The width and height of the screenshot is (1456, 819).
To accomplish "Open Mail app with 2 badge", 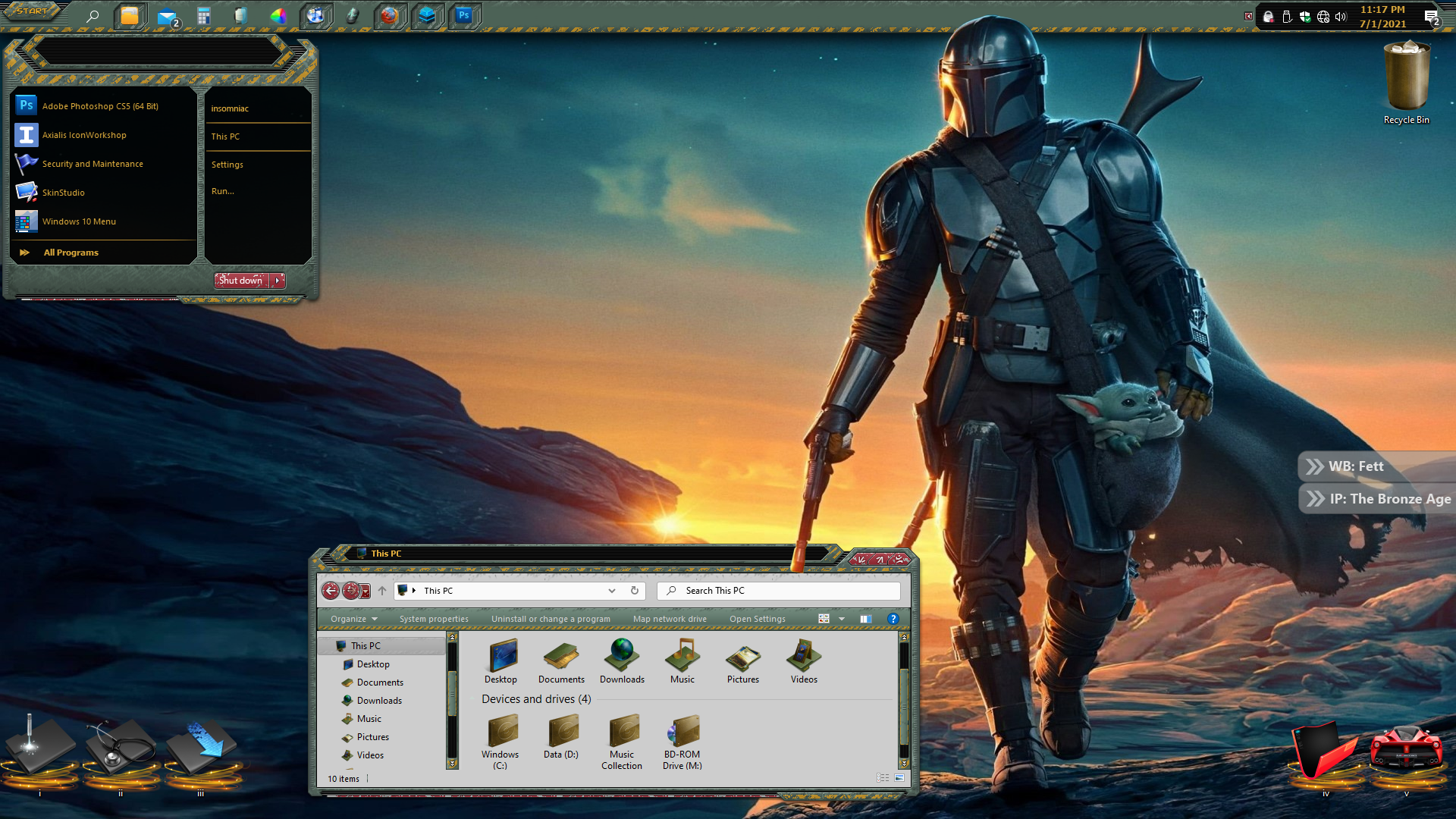I will 168,17.
